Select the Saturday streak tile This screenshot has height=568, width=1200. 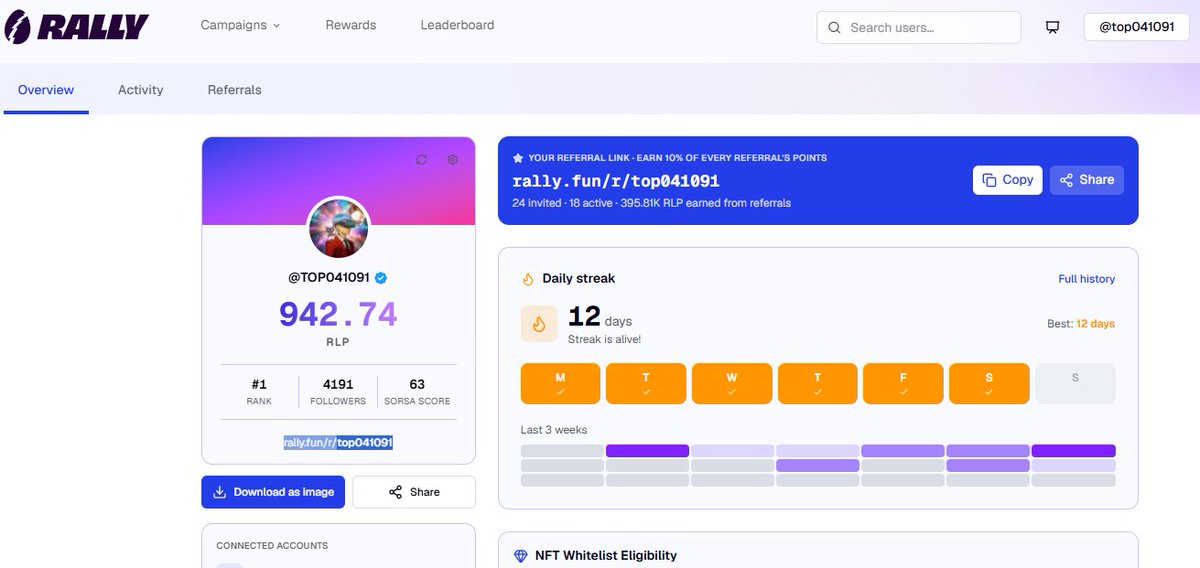click(x=989, y=383)
